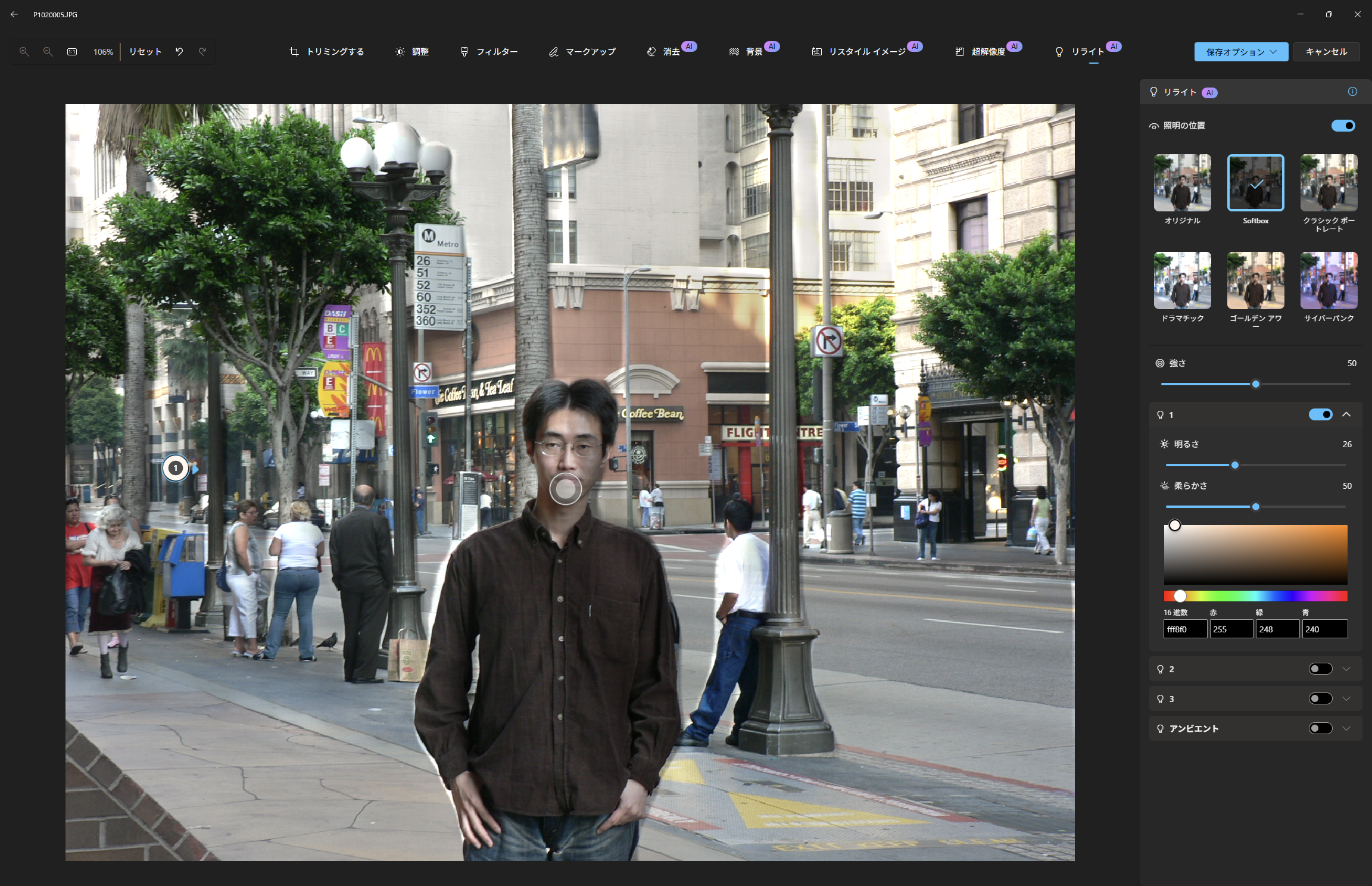Switch to the フィルター tab
Screen dimensions: 1372x886
(489, 52)
